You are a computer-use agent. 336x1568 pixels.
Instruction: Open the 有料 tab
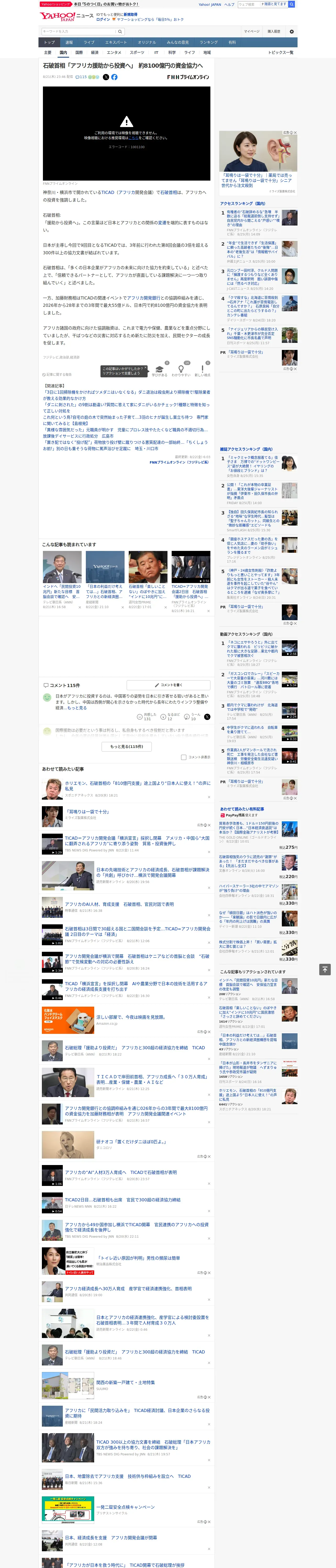click(x=232, y=42)
